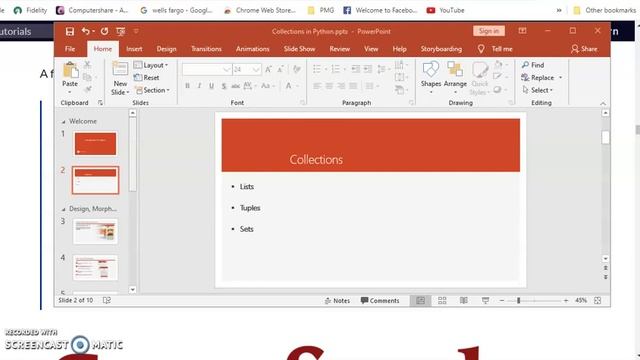Insert a New Slide

pyautogui.click(x=120, y=79)
